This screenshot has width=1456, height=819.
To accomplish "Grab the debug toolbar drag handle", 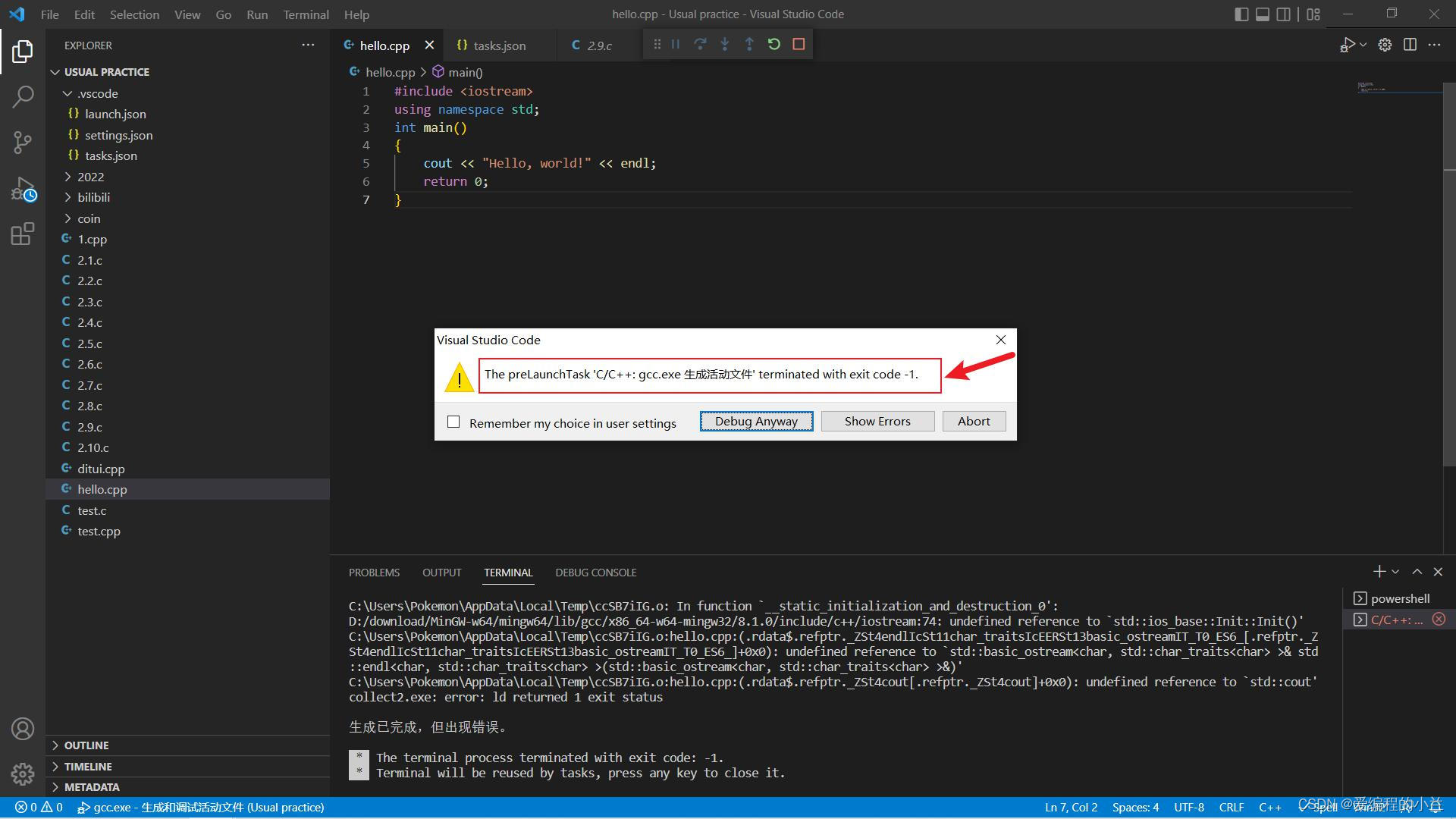I will [657, 45].
